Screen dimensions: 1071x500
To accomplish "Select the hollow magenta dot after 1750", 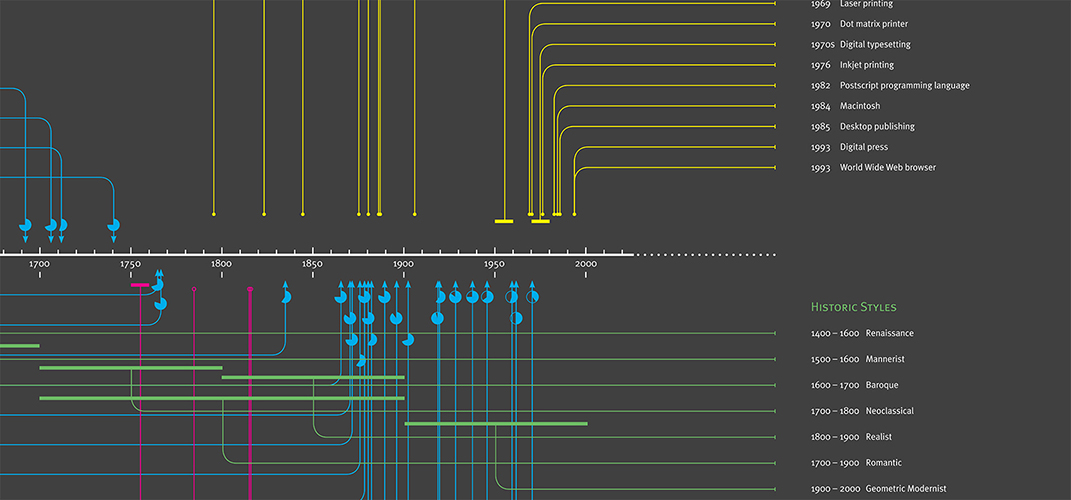I will [194, 290].
